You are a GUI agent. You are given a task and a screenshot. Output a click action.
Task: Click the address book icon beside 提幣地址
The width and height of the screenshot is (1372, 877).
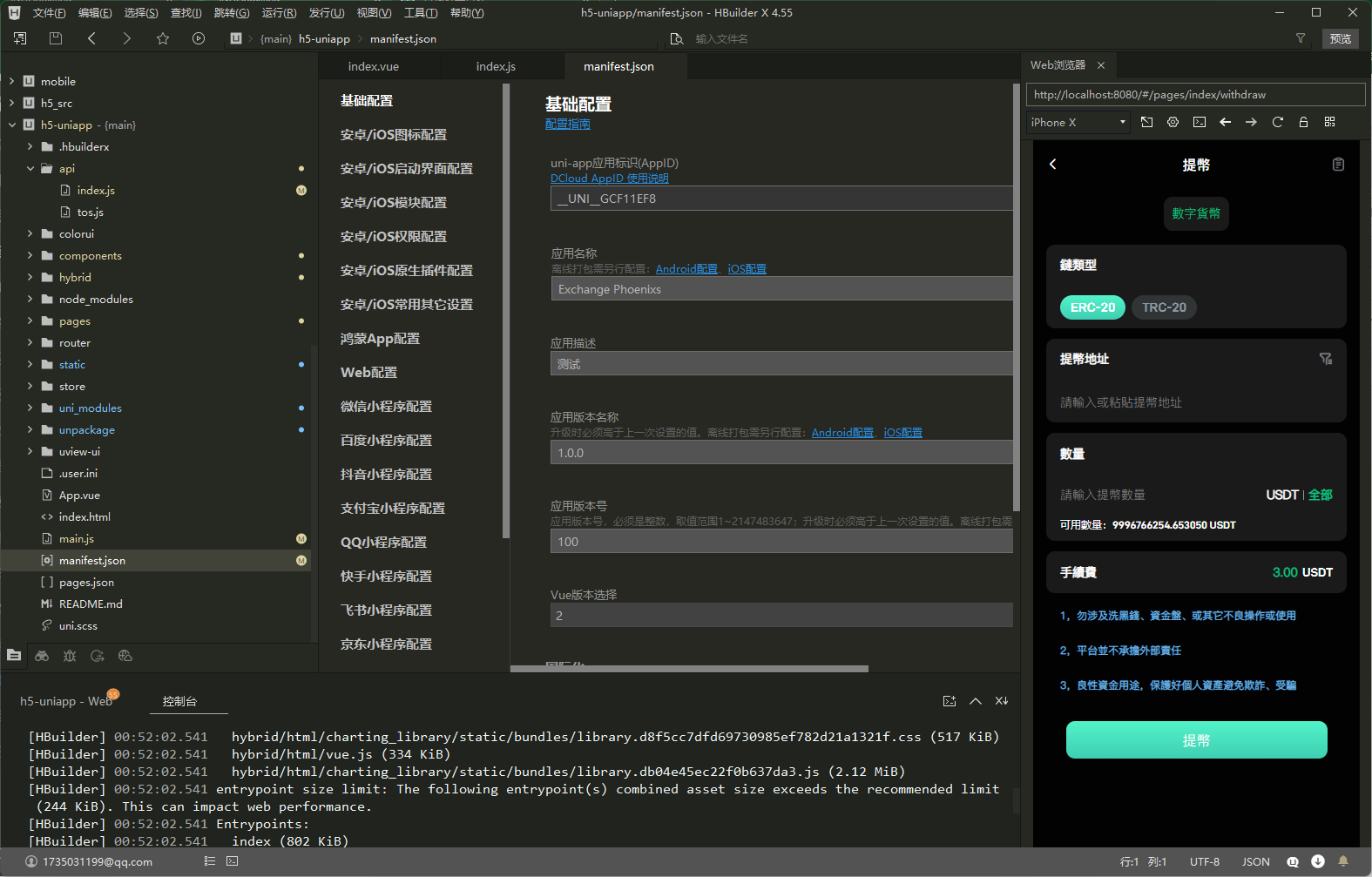point(1326,358)
